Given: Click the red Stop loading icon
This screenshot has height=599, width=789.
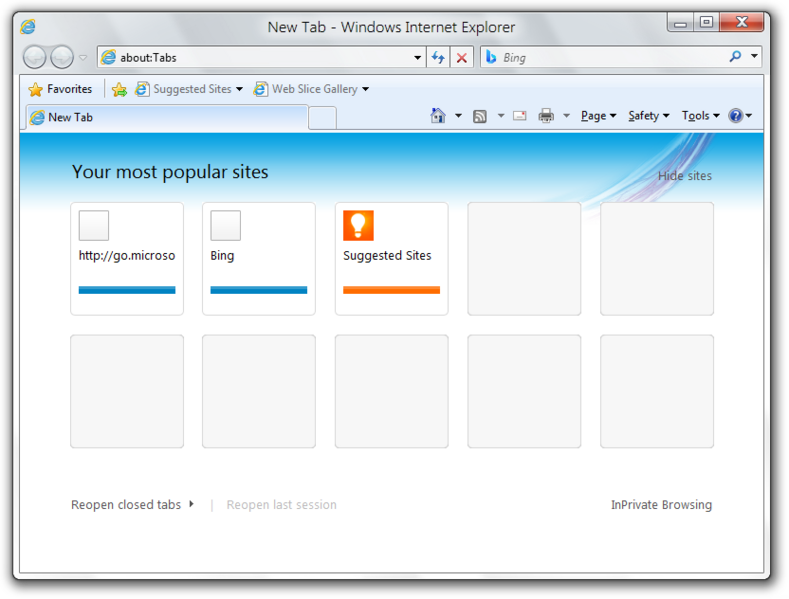Looking at the screenshot, I should pyautogui.click(x=461, y=57).
